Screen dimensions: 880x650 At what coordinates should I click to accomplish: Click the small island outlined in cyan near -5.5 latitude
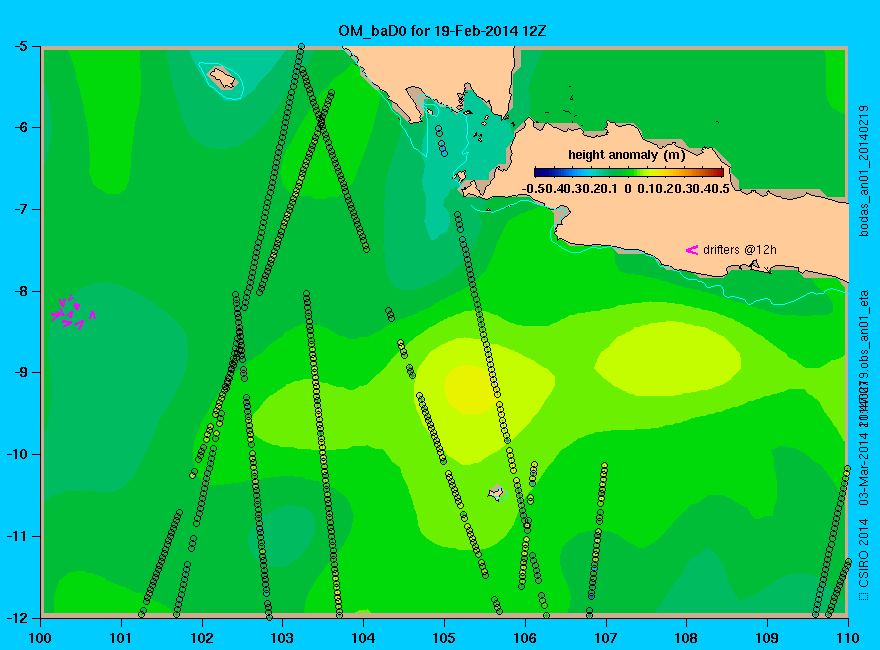point(223,78)
